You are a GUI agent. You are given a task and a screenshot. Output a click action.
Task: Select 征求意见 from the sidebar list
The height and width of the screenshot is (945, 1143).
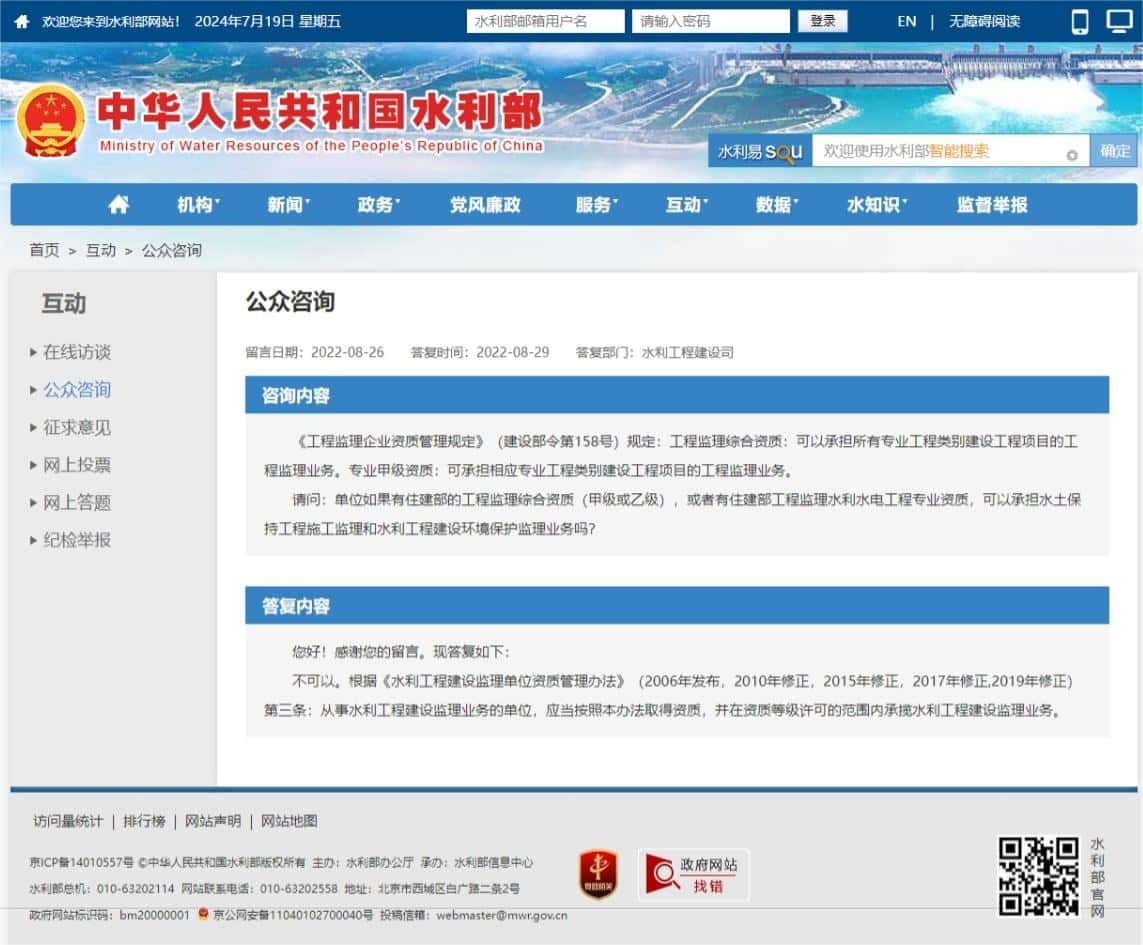pos(77,427)
